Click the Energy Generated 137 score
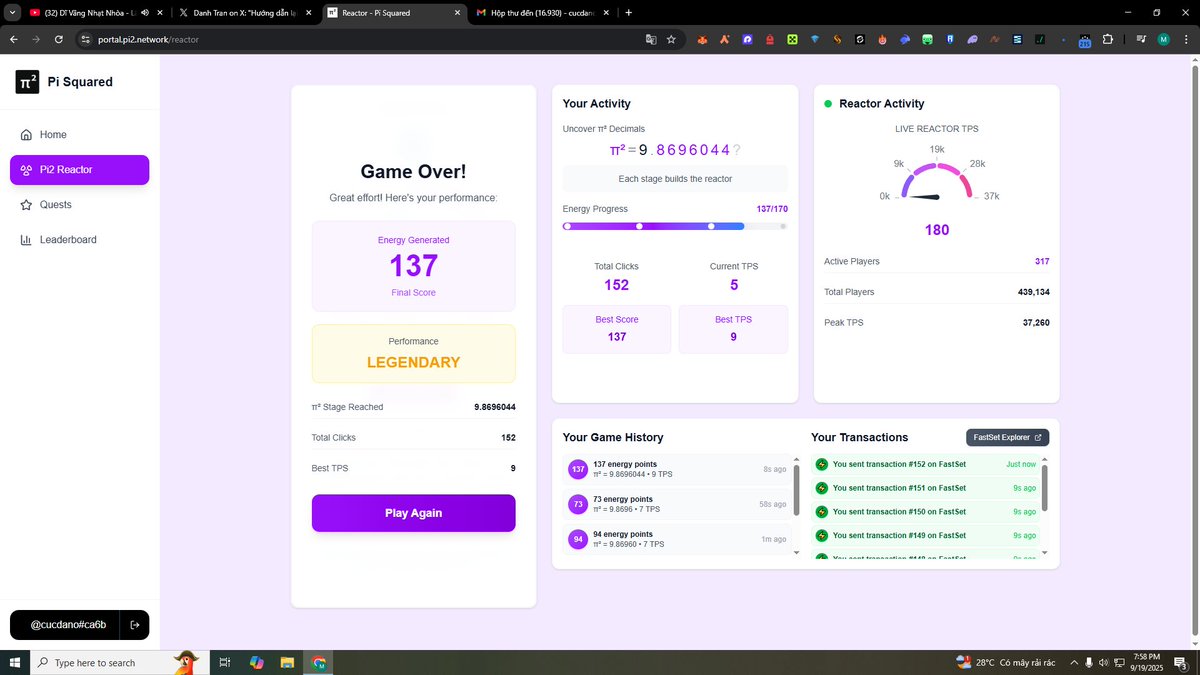This screenshot has height=675, width=1200. (x=413, y=266)
